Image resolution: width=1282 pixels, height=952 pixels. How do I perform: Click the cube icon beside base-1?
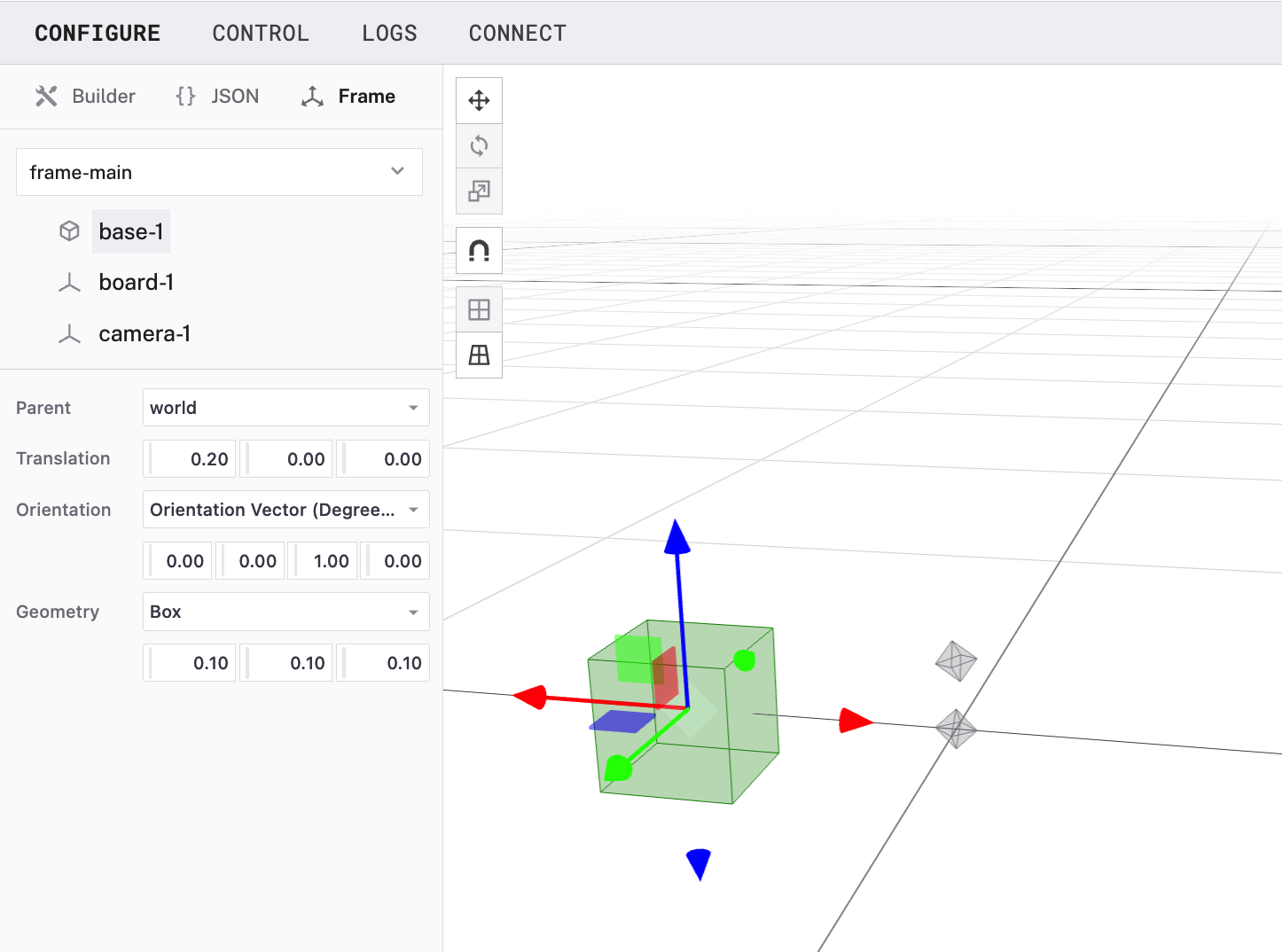coord(69,231)
